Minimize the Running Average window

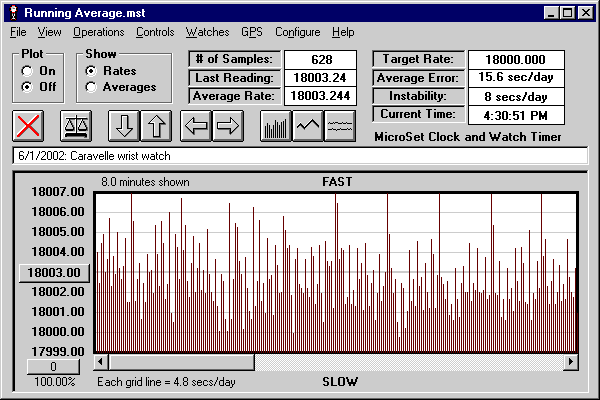click(551, 13)
